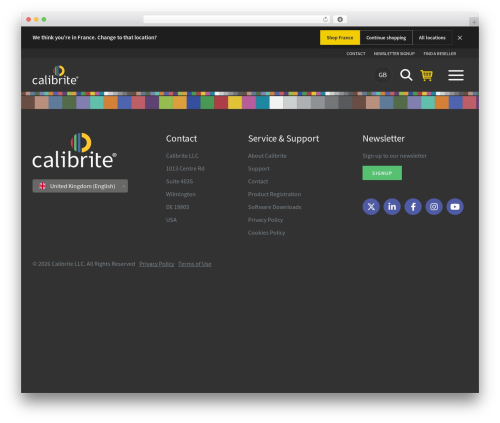Image resolution: width=500 pixels, height=423 pixels.
Task: Click the browser extension icon beside reload
Action: coord(340,19)
